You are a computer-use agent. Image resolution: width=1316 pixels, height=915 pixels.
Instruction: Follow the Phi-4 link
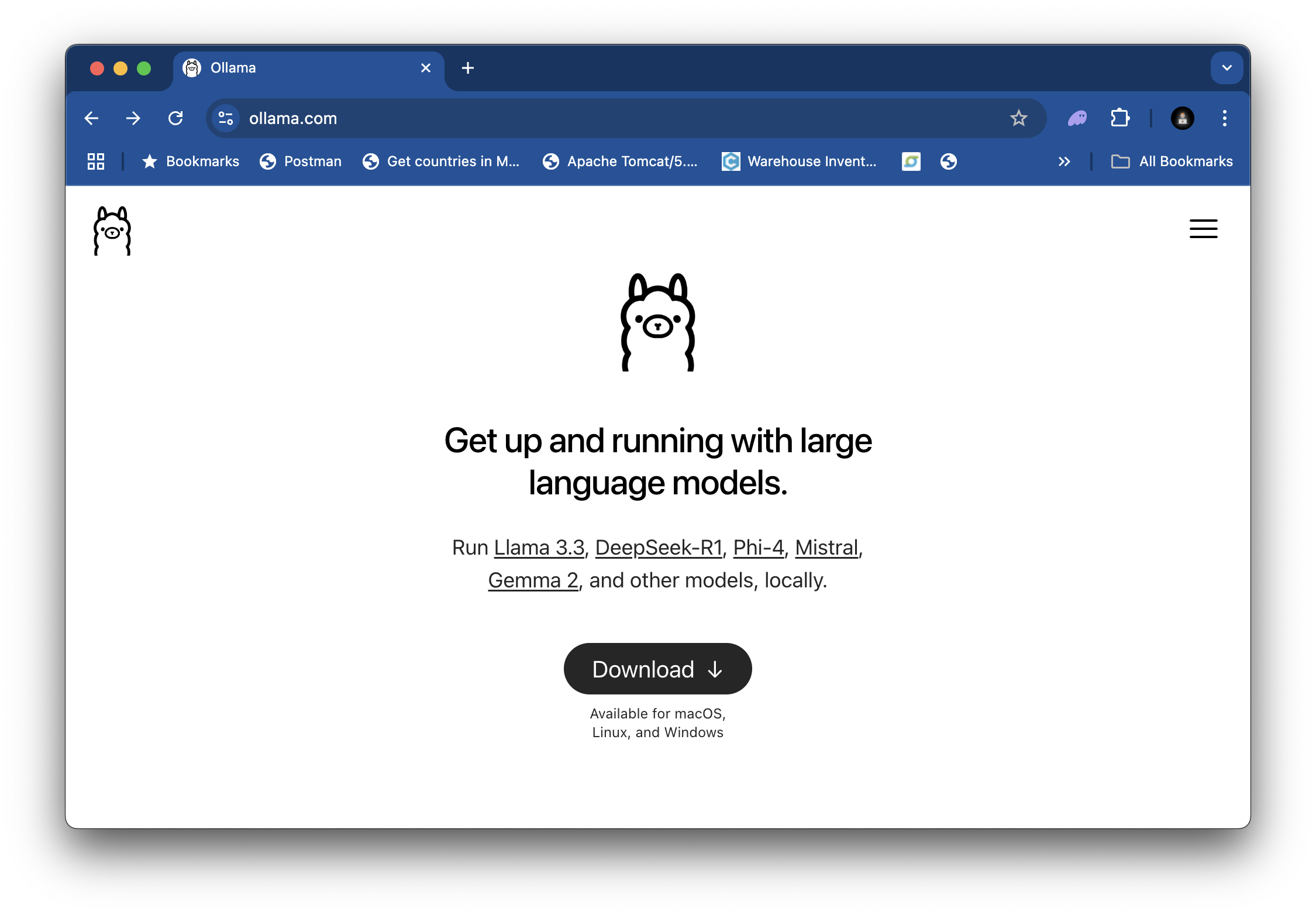(x=759, y=548)
